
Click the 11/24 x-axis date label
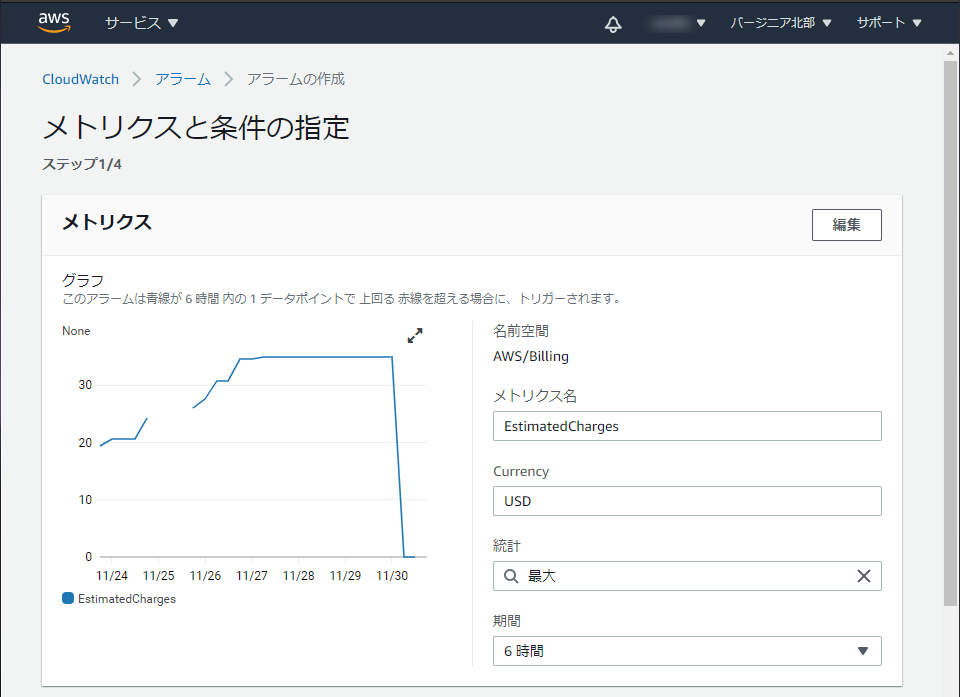point(112,576)
